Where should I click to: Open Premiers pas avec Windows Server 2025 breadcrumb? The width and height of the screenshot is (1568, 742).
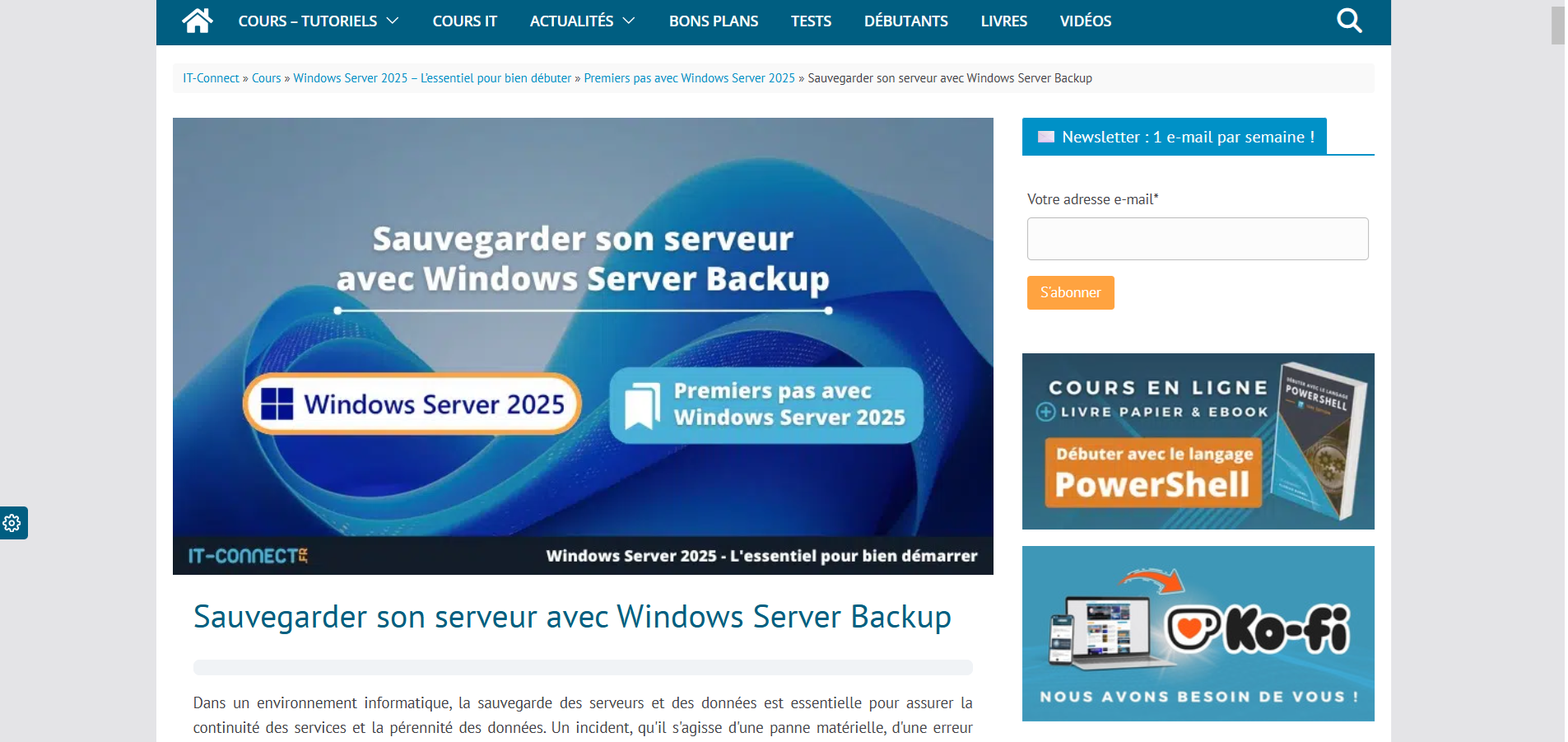coord(690,78)
